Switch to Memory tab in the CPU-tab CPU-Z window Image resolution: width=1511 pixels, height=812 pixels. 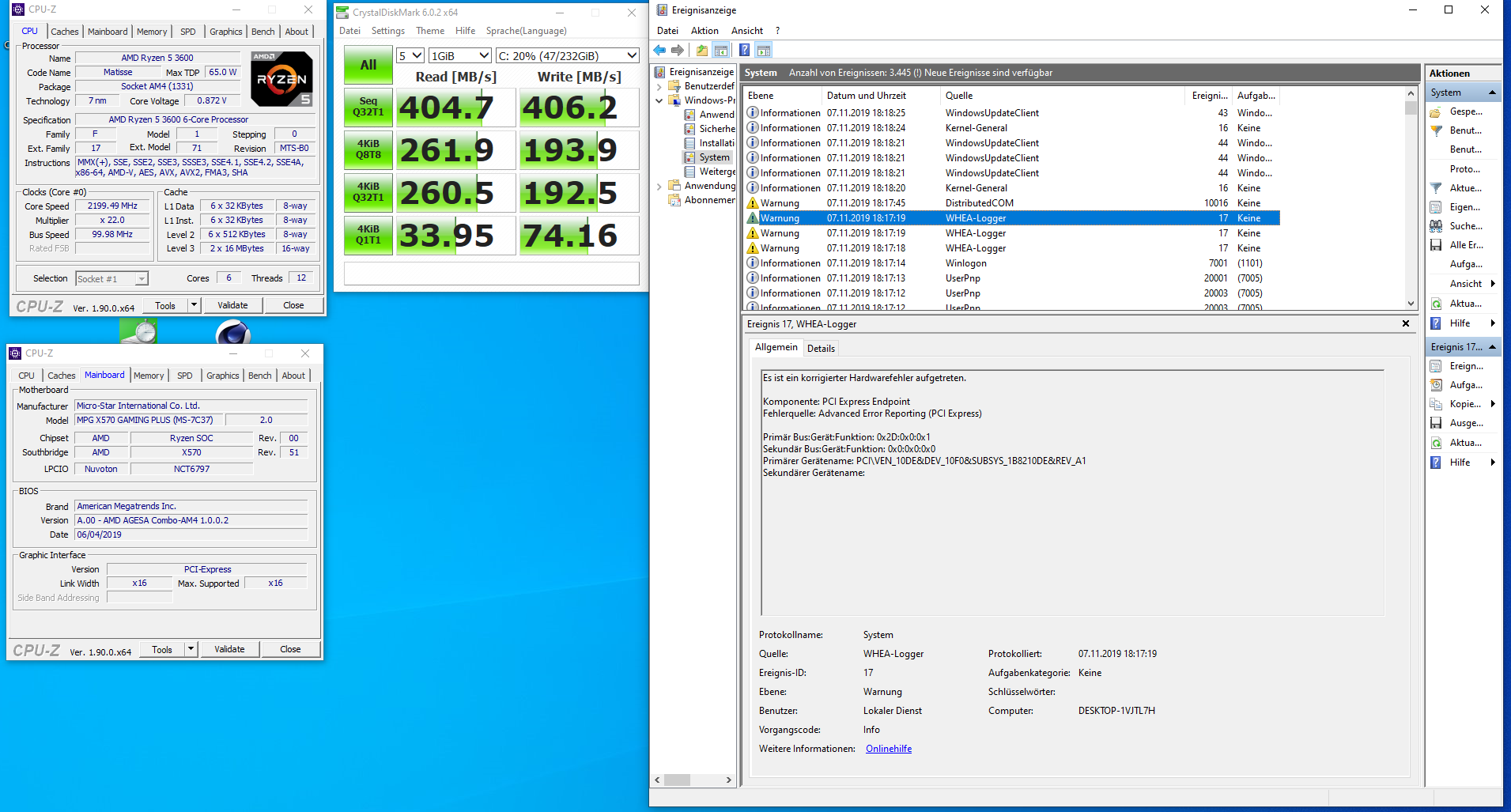152,32
